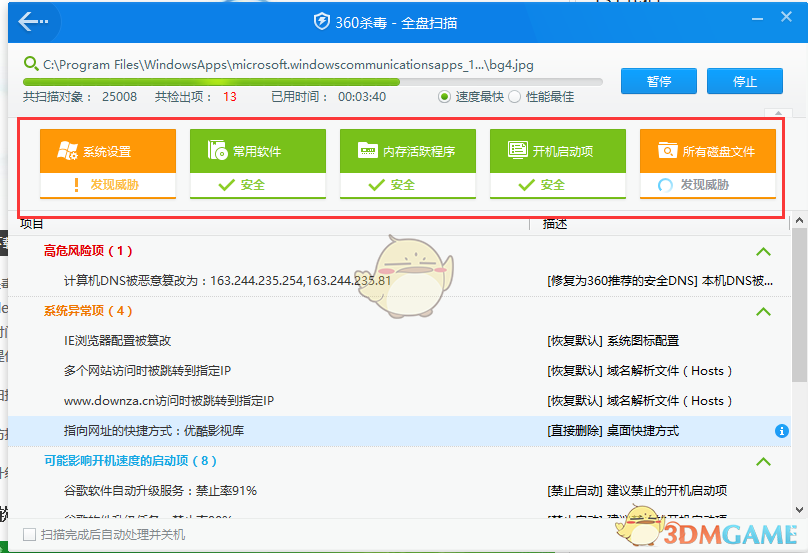Image resolution: width=808 pixels, height=553 pixels.
Task: Click the green checkmark under 常用软件
Action: (x=226, y=185)
